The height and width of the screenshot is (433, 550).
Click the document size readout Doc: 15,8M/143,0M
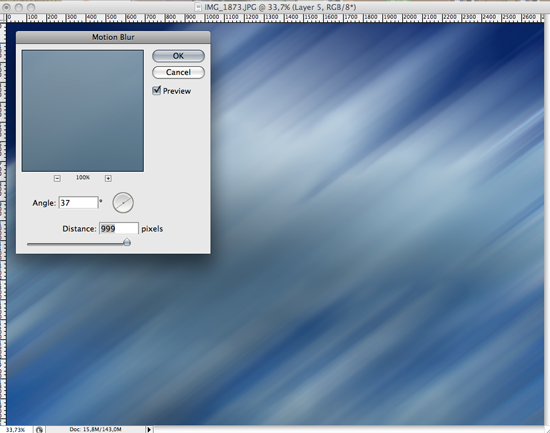pos(95,429)
